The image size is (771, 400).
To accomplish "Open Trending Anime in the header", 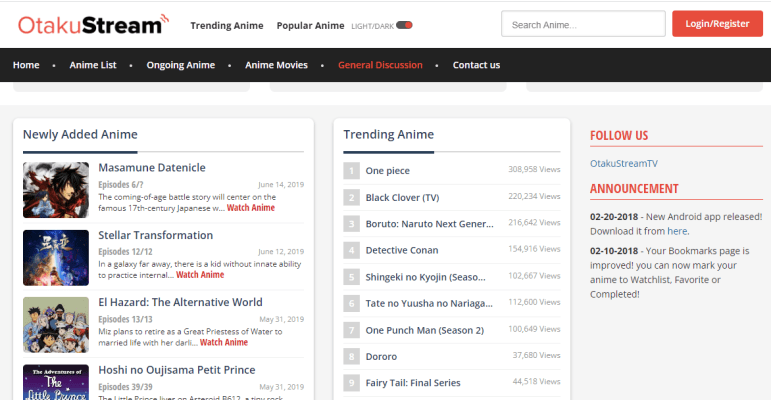I will [x=226, y=25].
